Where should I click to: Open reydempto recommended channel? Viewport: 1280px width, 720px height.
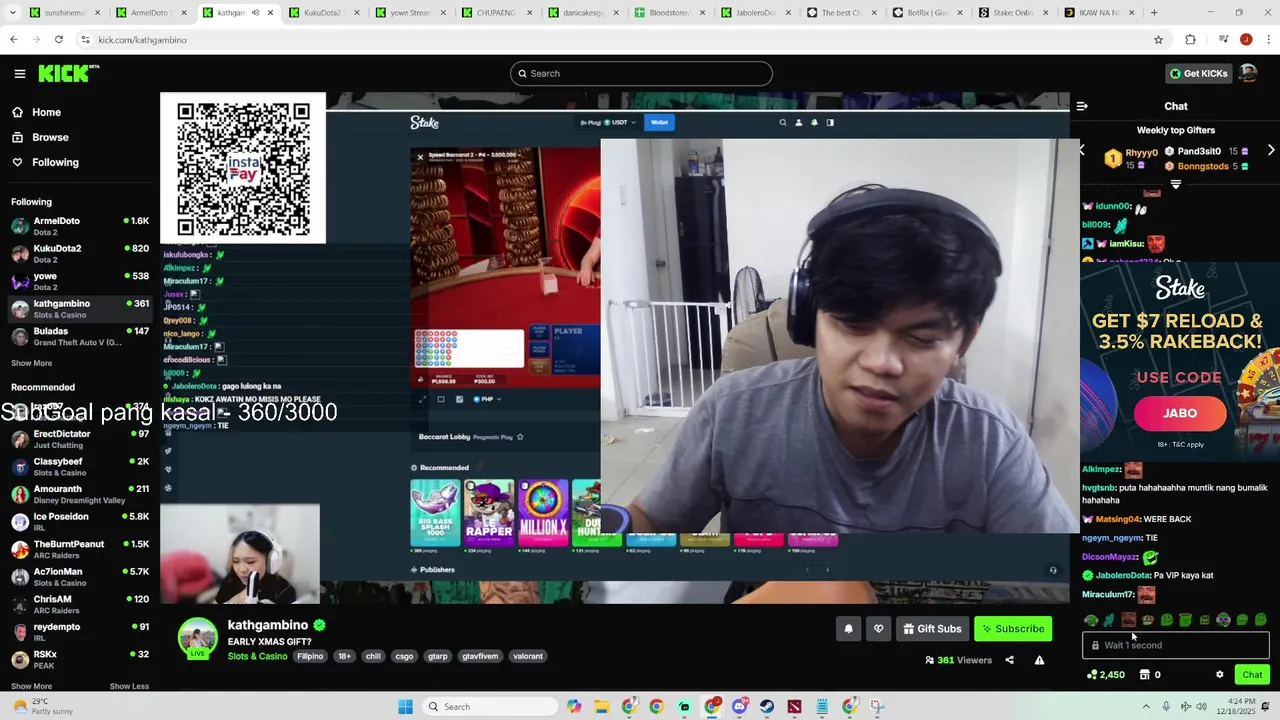click(80, 632)
